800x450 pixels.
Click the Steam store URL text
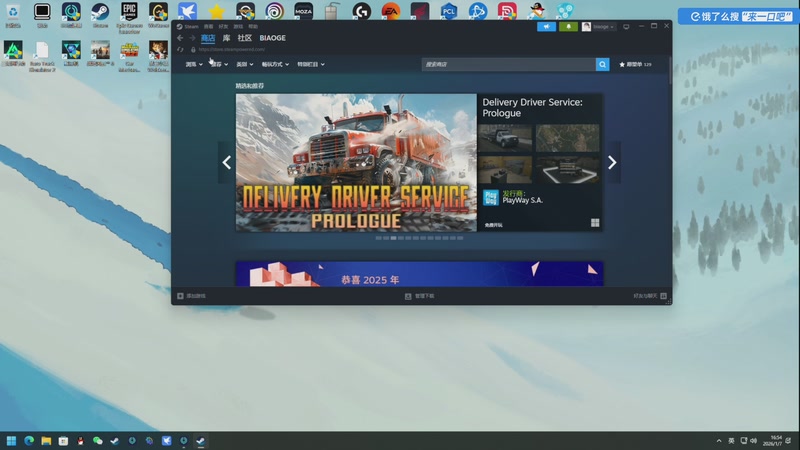click(232, 49)
